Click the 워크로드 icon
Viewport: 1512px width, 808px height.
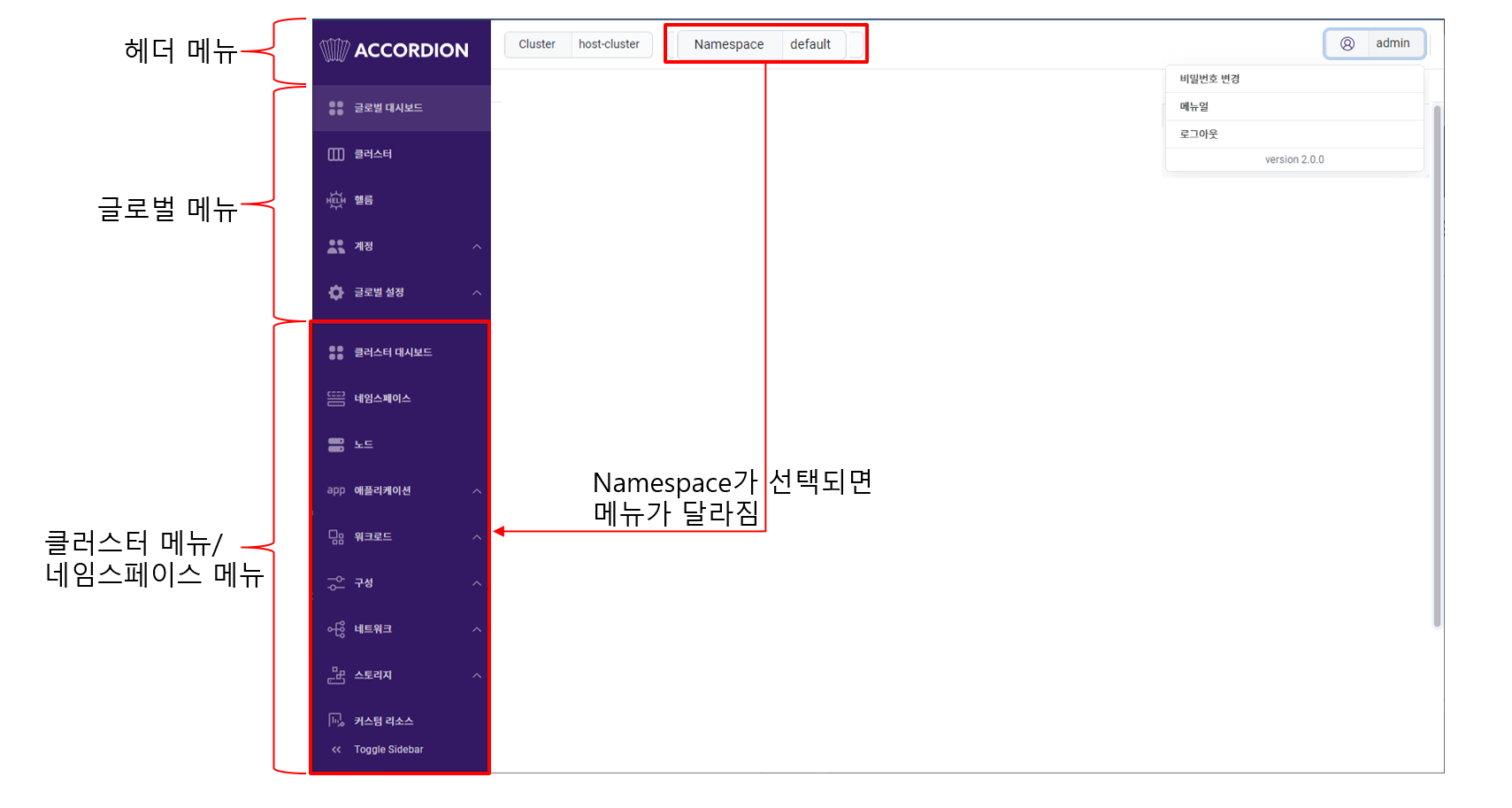point(336,536)
